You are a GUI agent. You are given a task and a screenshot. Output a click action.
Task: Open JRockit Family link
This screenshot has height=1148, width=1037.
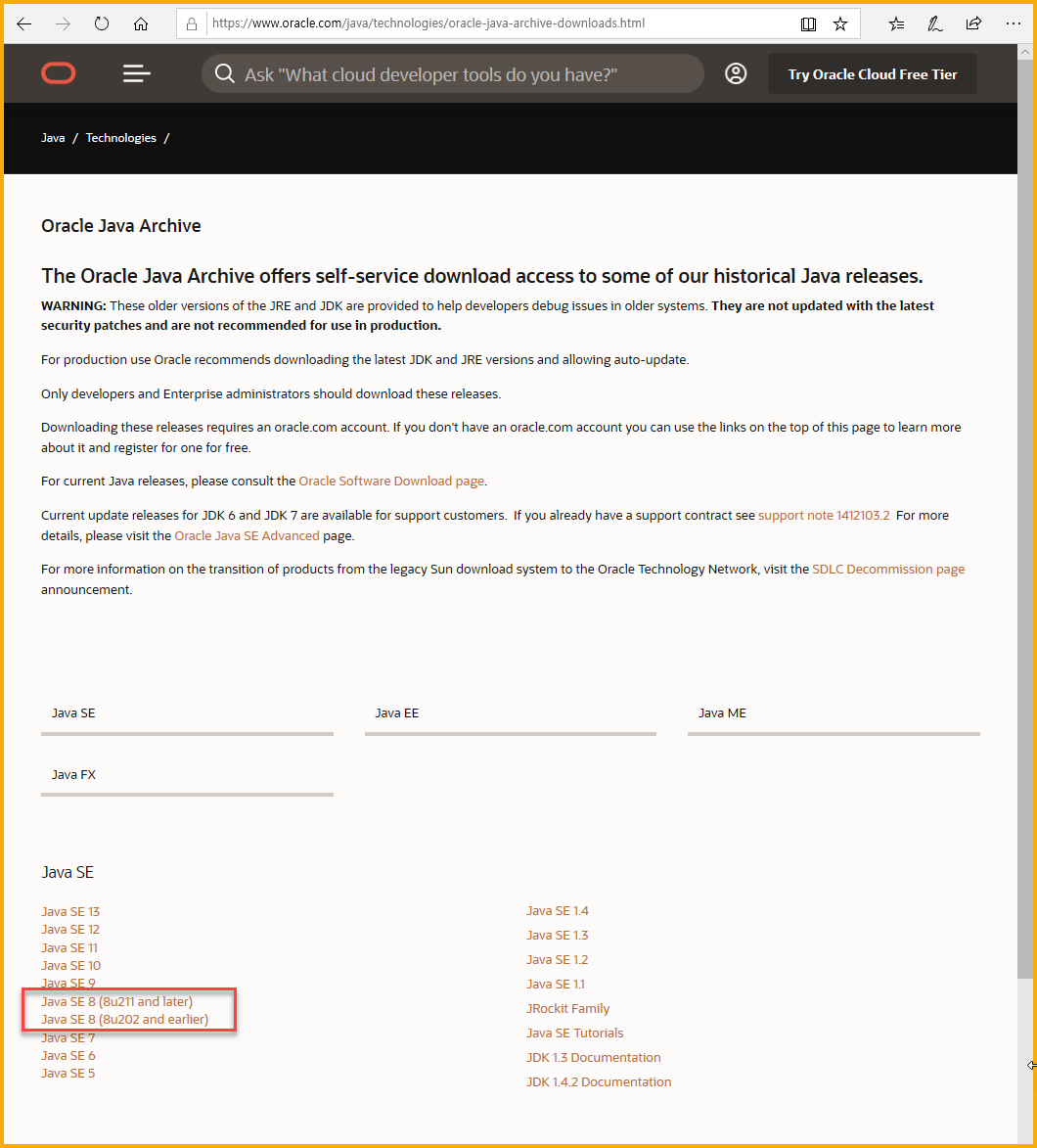(x=567, y=1008)
